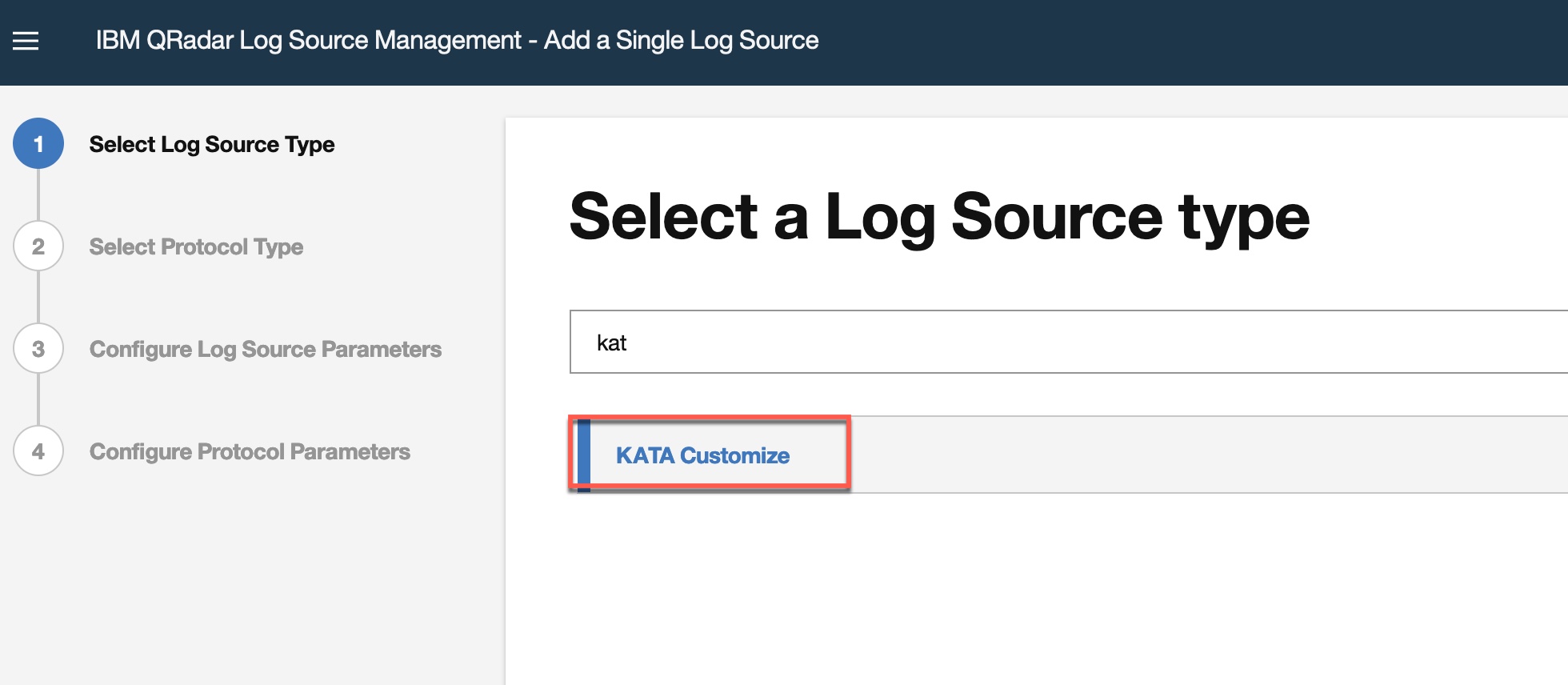Open the hamburger navigation menu

coord(26,41)
